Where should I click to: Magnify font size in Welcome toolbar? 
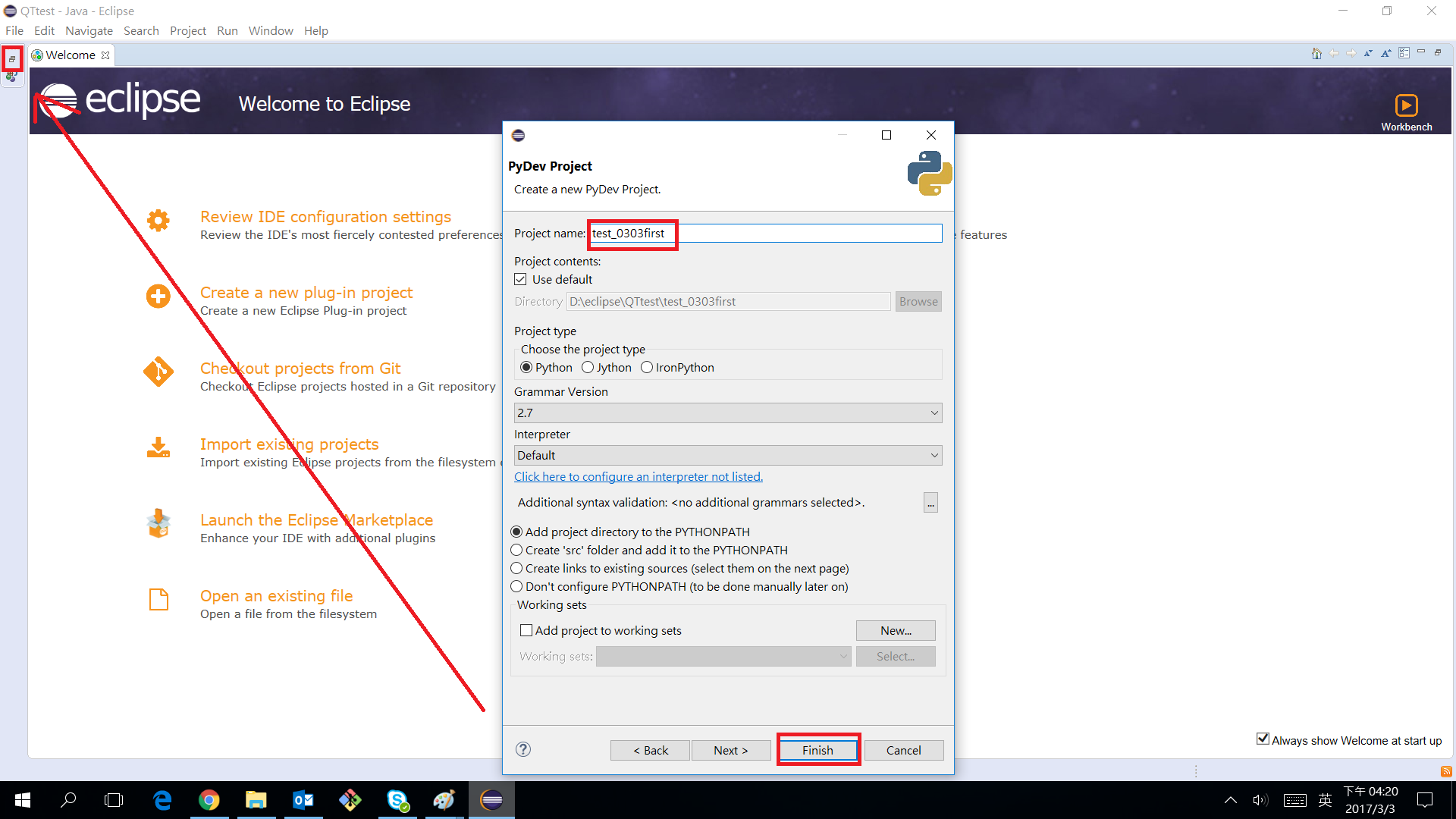1386,53
